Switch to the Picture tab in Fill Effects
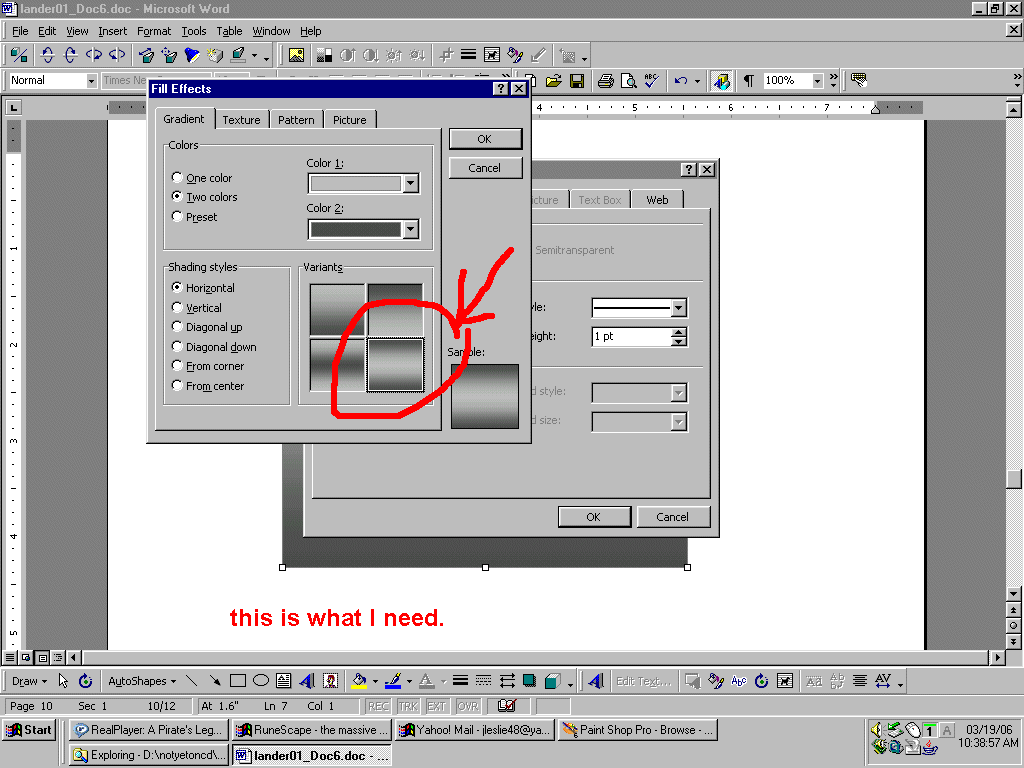Screen dimensions: 1024x768 click(x=349, y=120)
